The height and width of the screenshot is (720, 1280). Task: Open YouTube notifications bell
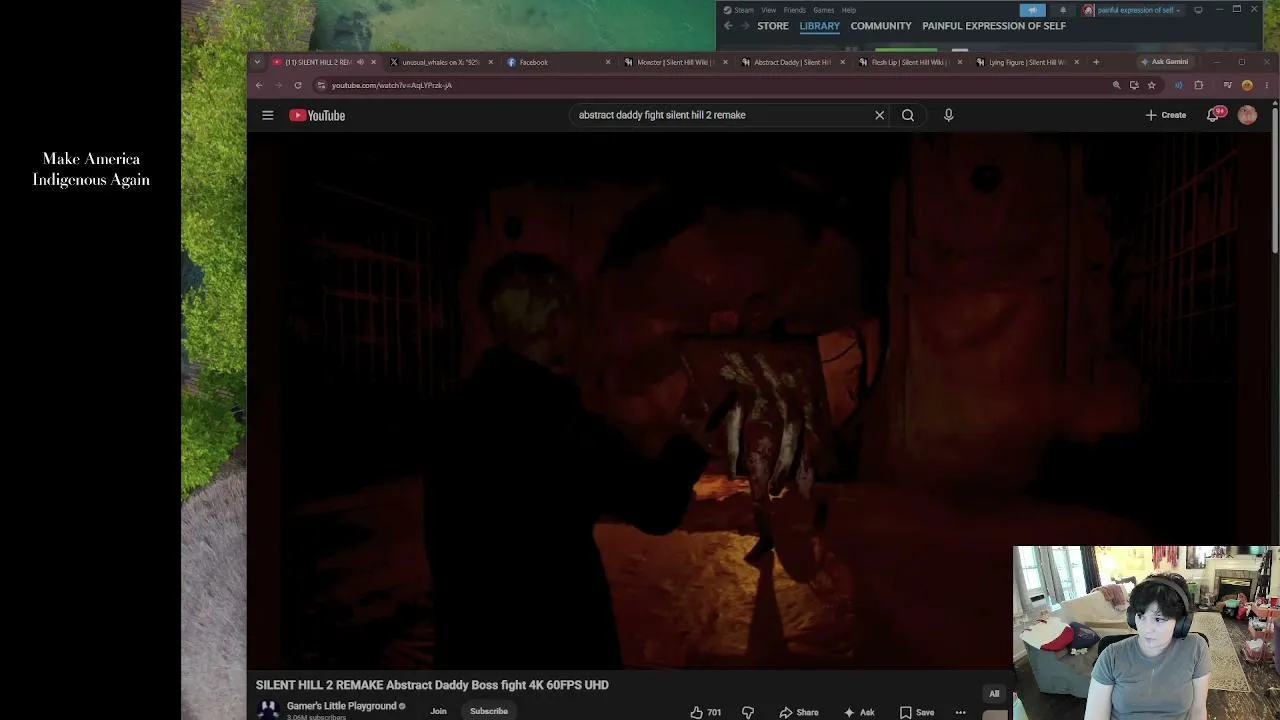[1214, 115]
